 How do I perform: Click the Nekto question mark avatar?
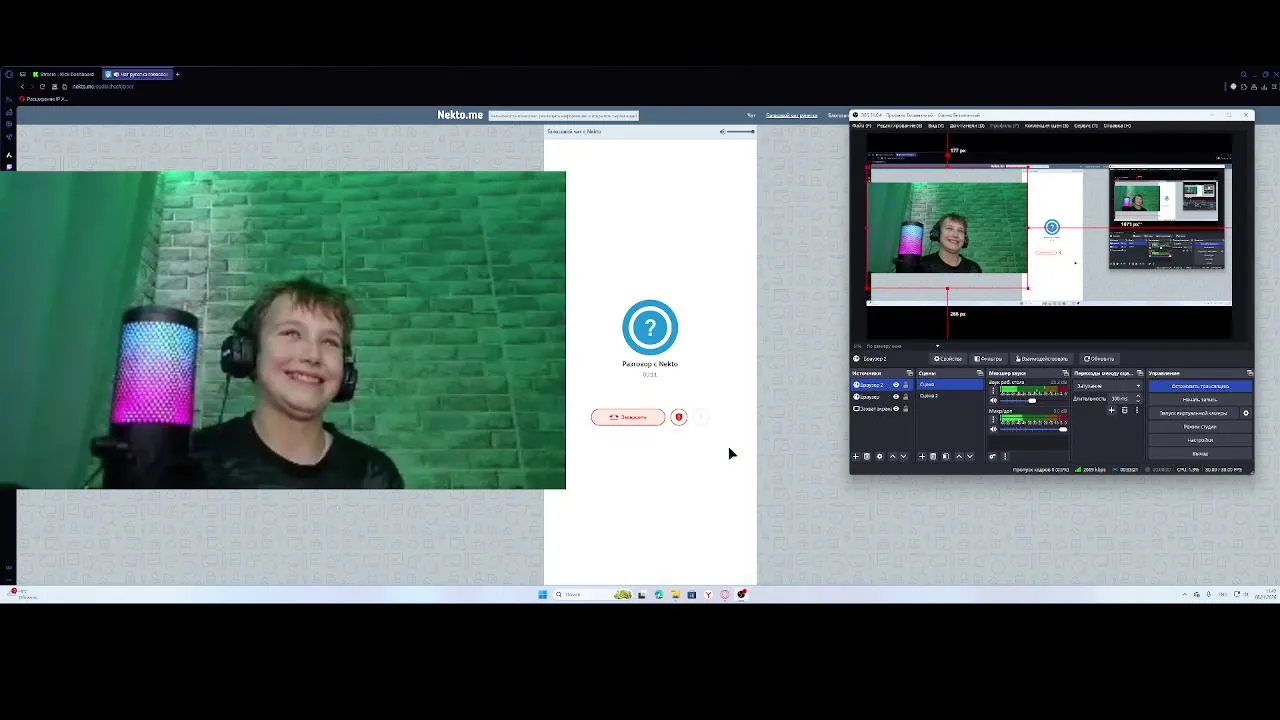650,327
